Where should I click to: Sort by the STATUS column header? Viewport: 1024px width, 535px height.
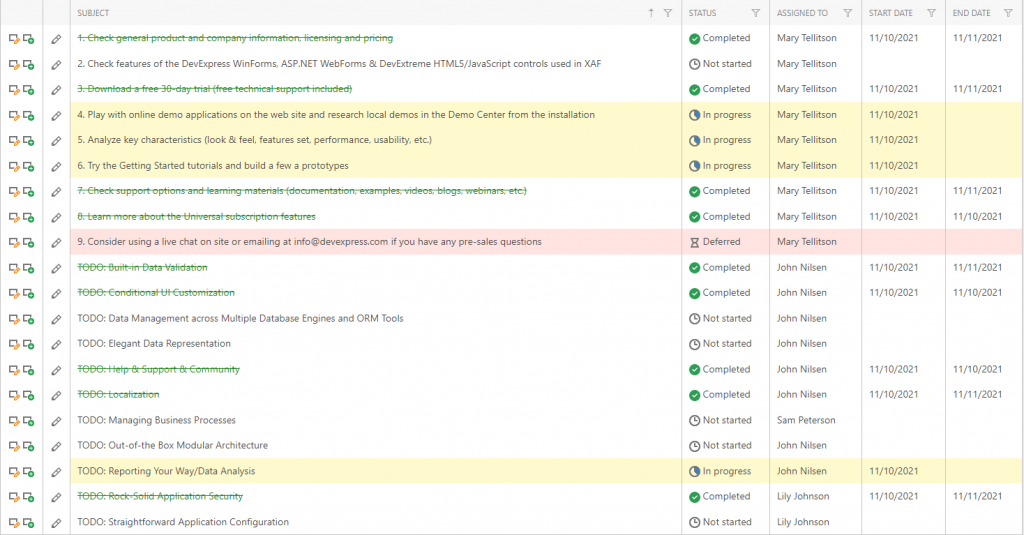[703, 13]
